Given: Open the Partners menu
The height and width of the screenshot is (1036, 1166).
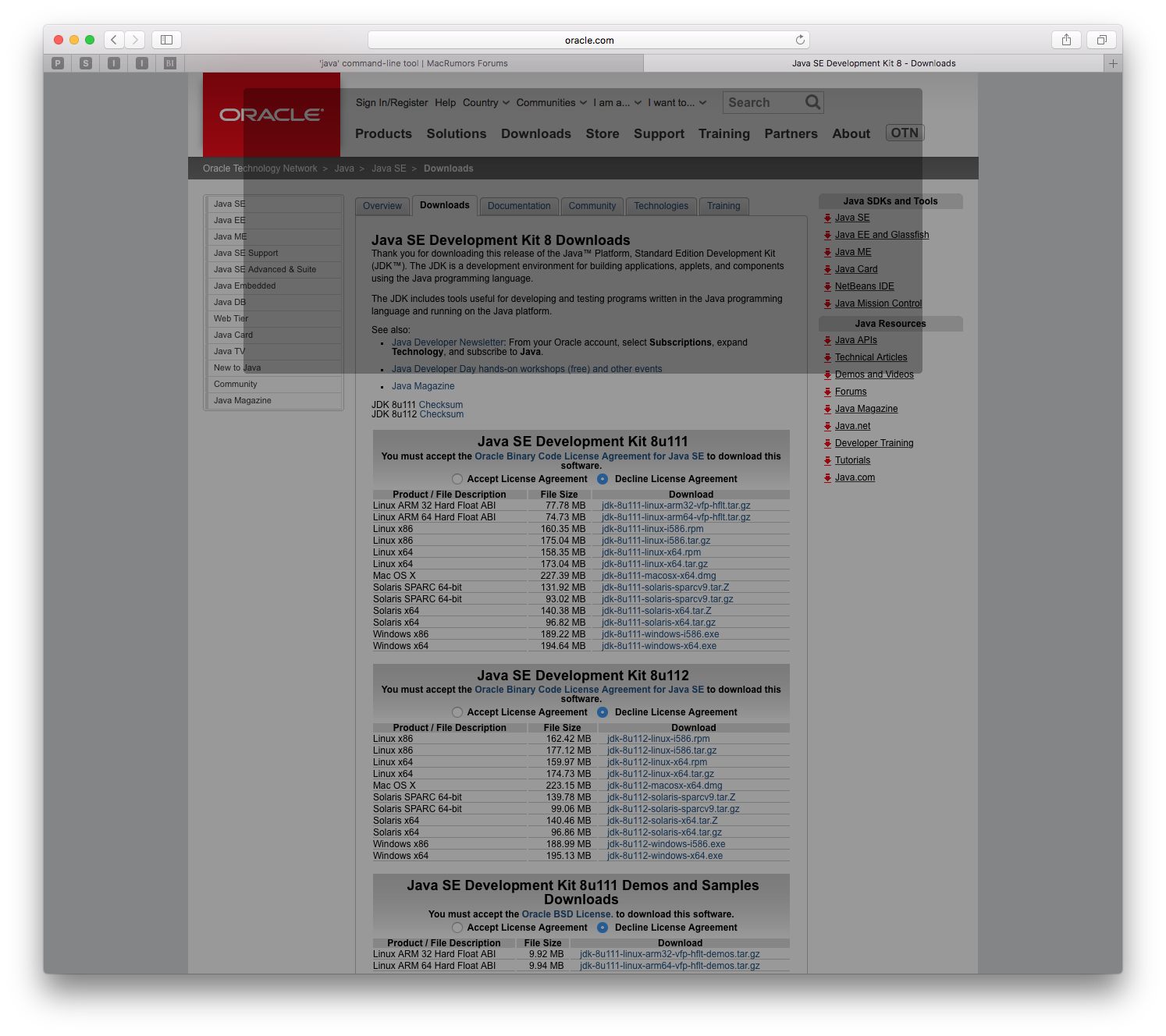Looking at the screenshot, I should coord(791,133).
